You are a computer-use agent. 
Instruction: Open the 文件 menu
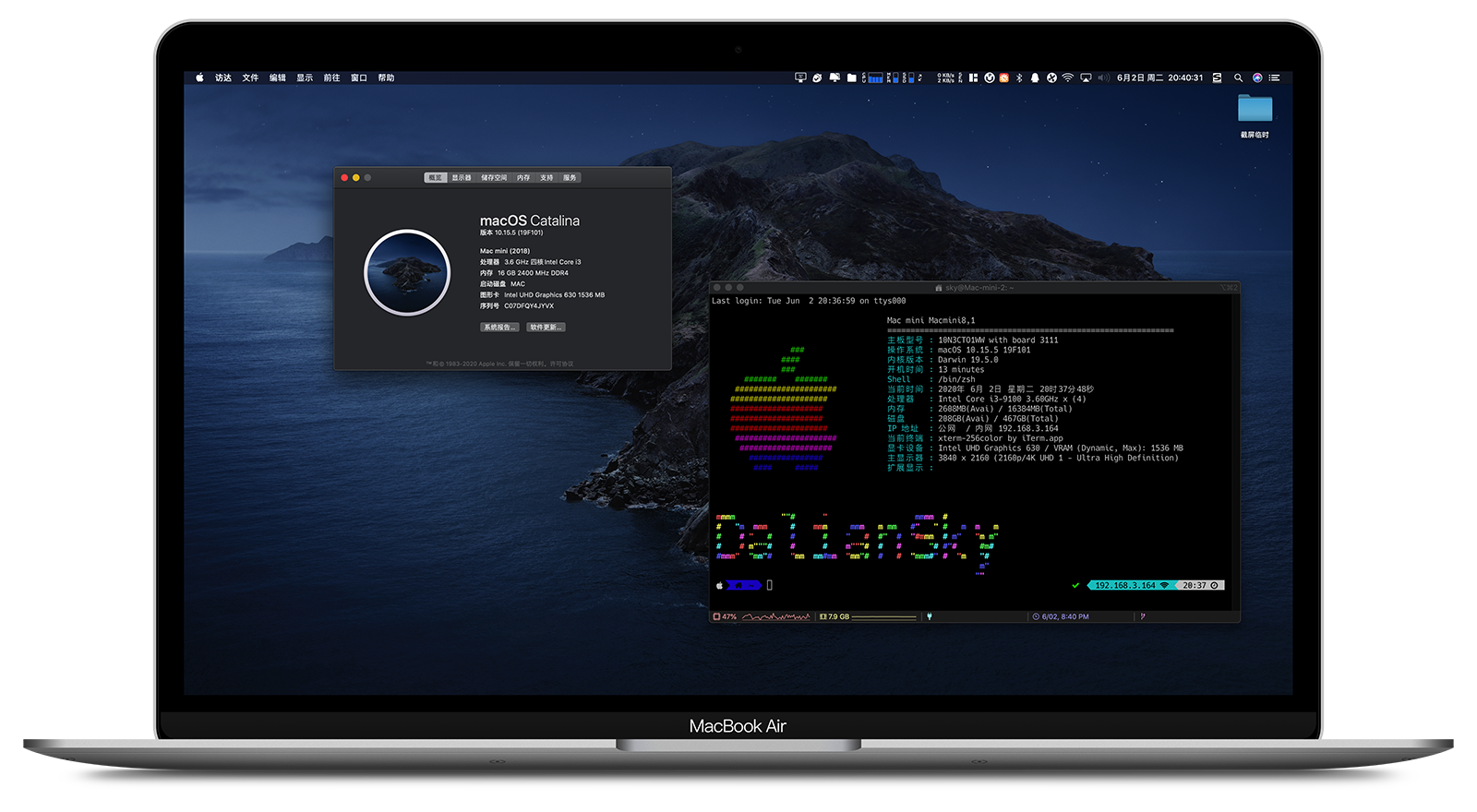[x=250, y=78]
